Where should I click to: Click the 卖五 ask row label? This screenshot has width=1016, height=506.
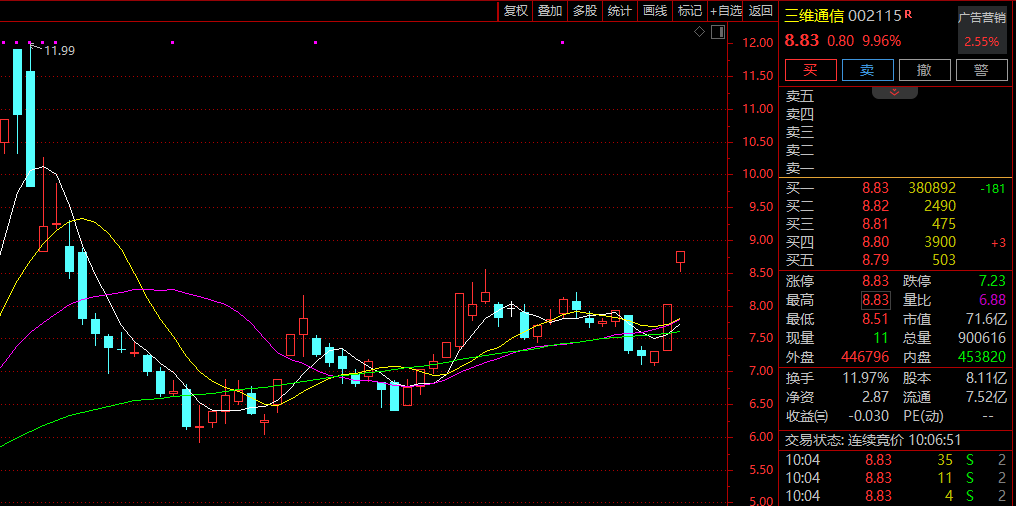tap(800, 97)
